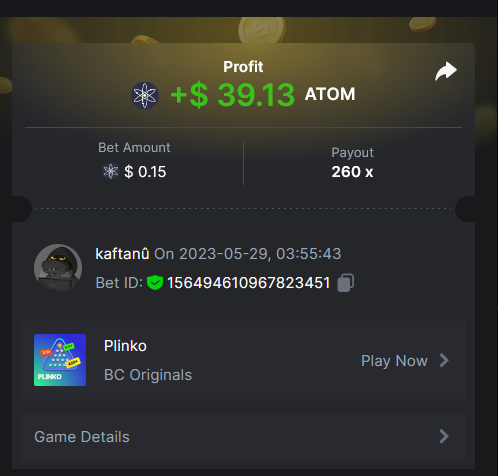Click the profit amount +$ 39.13
Image resolution: width=498 pixels, height=476 pixels.
click(x=232, y=95)
